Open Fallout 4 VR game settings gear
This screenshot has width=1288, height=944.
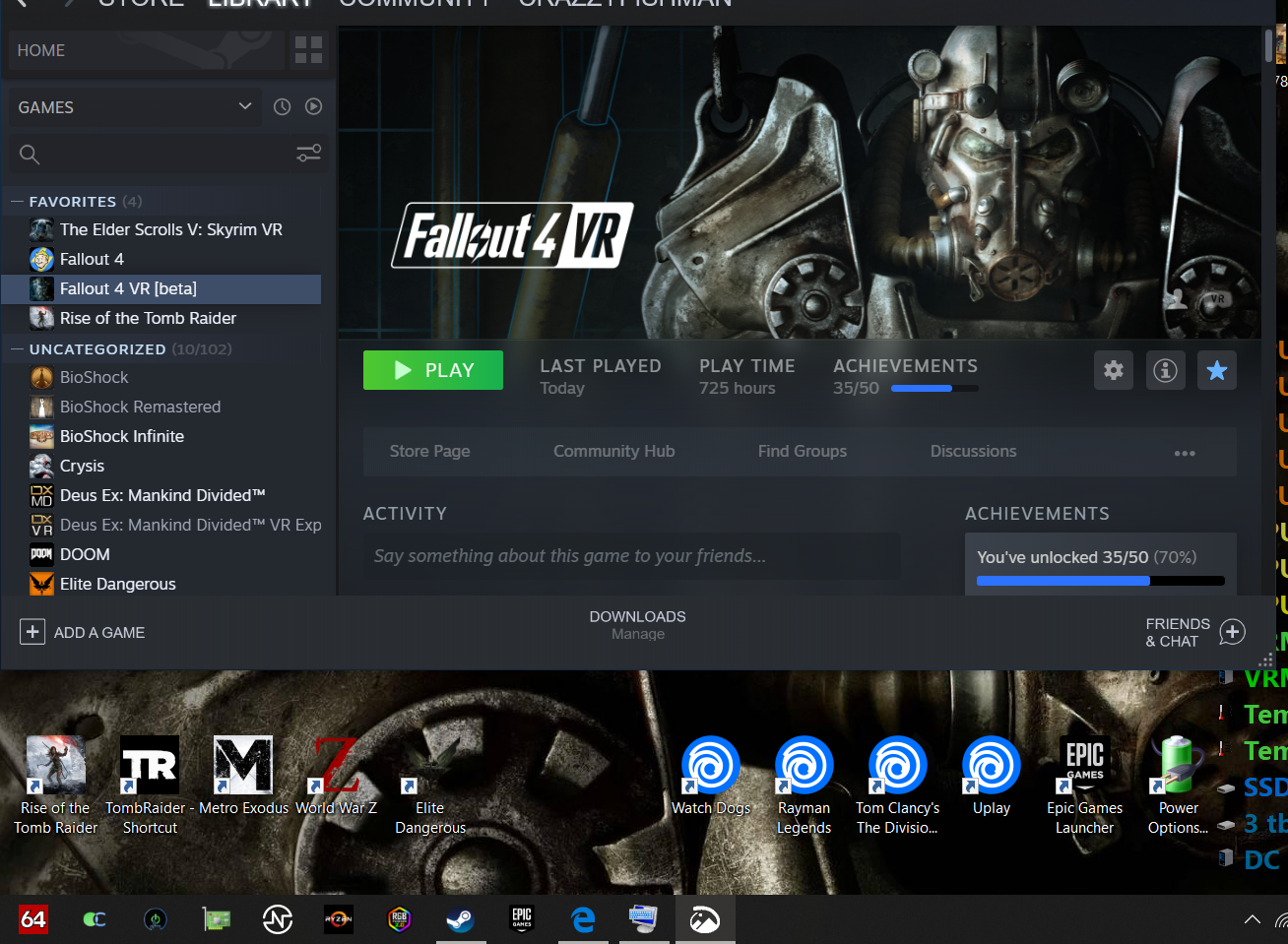pyautogui.click(x=1114, y=370)
